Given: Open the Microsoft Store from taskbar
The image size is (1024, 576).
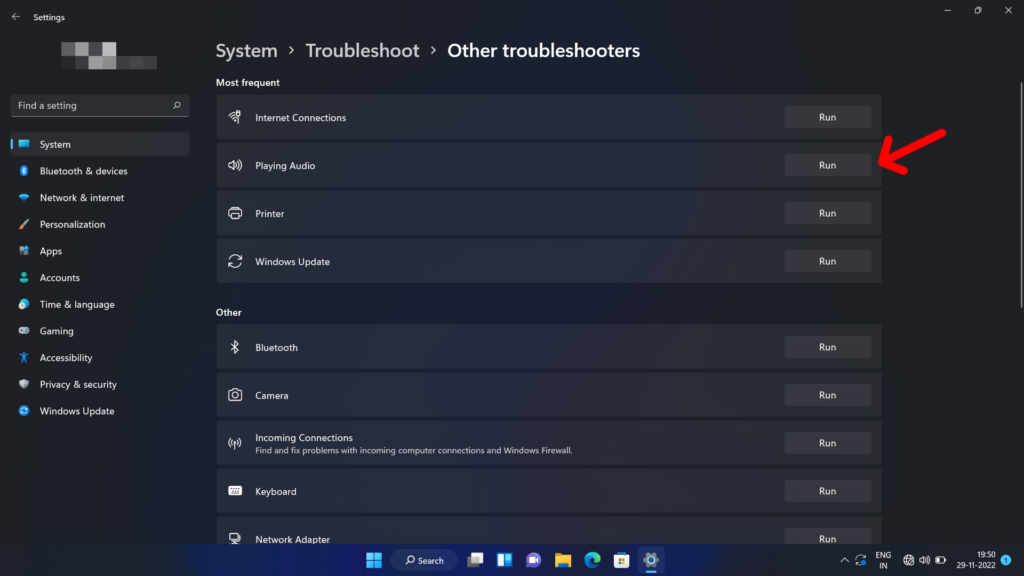Looking at the screenshot, I should tap(622, 560).
